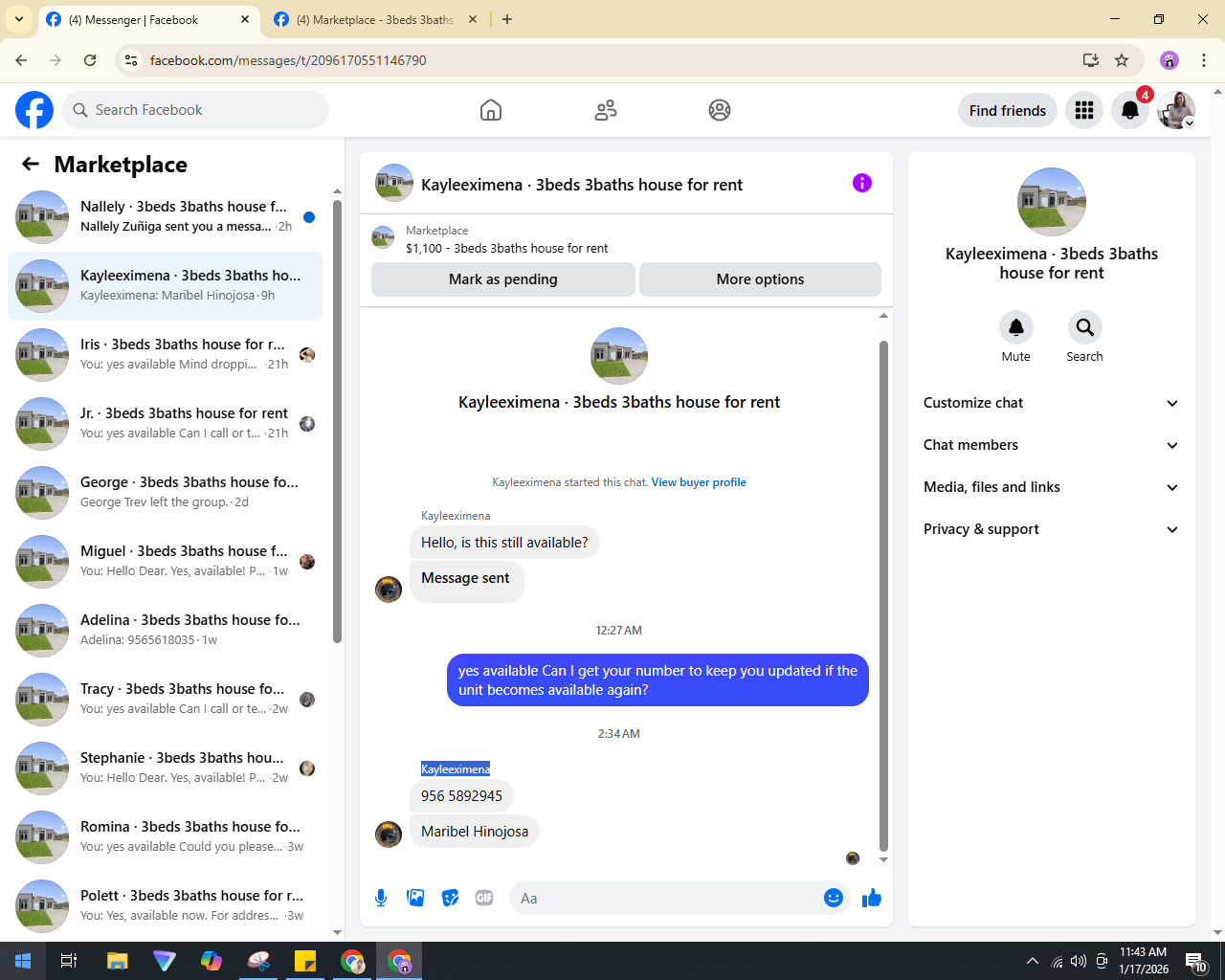
Task: Expand the Customize chat section
Action: [1051, 403]
